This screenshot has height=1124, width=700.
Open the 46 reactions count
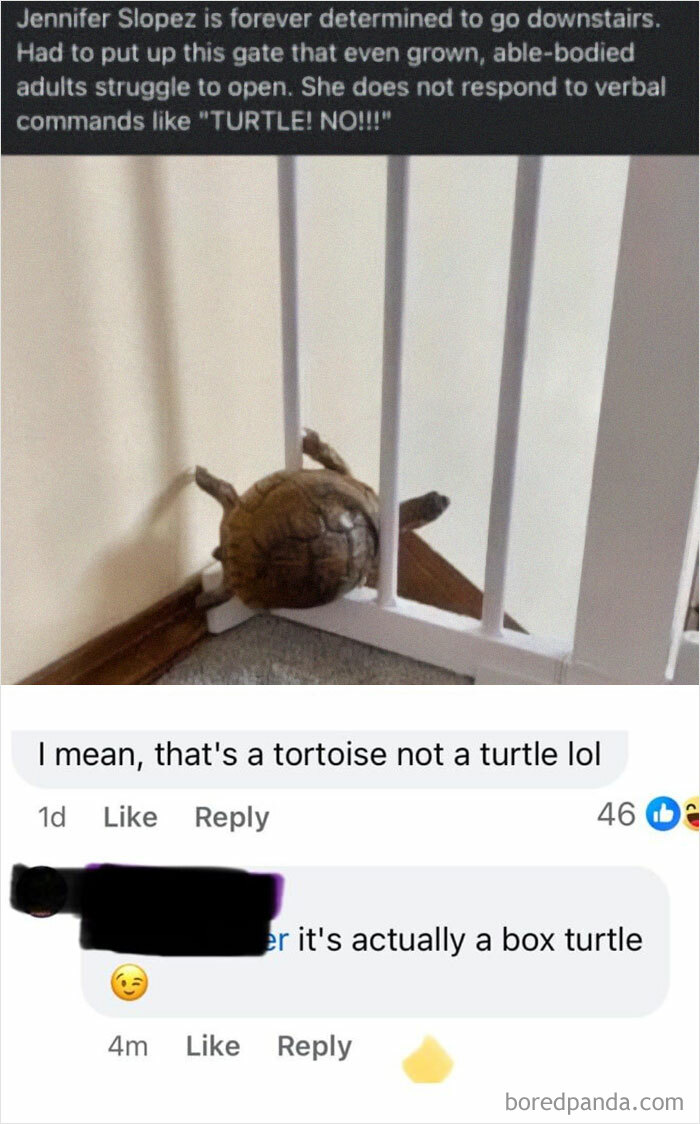pos(616,814)
